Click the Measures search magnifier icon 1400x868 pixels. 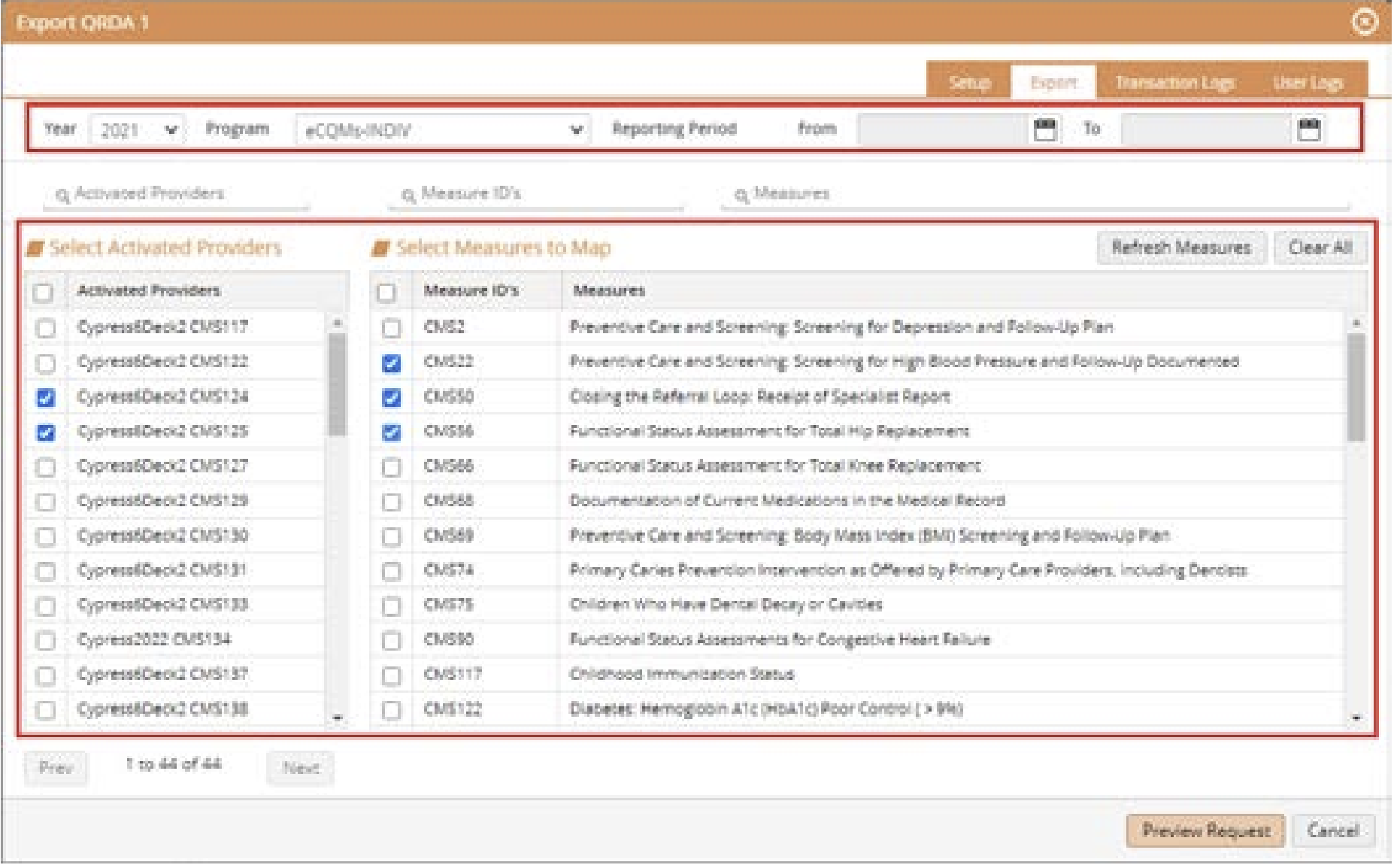[x=741, y=196]
